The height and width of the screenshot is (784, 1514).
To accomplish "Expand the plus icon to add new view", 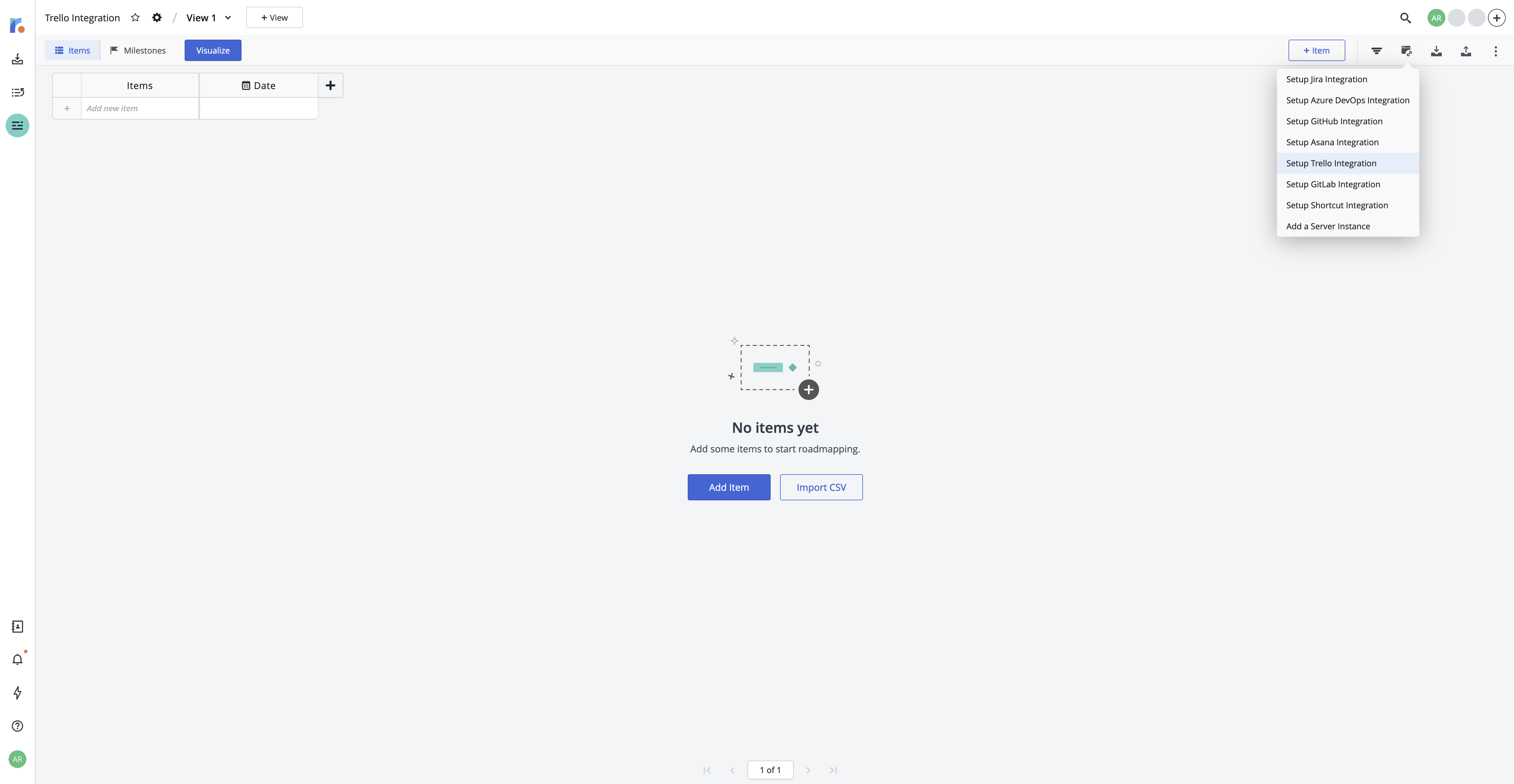I will pyautogui.click(x=274, y=17).
